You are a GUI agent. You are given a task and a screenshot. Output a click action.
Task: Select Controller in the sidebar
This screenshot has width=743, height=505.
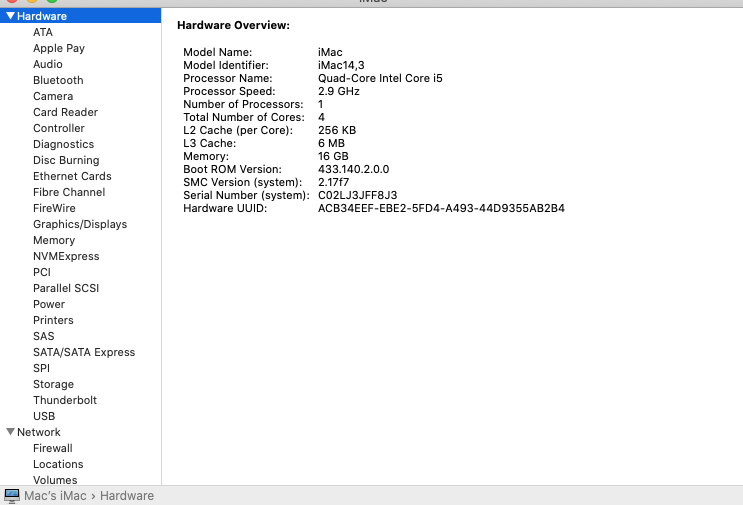point(59,128)
